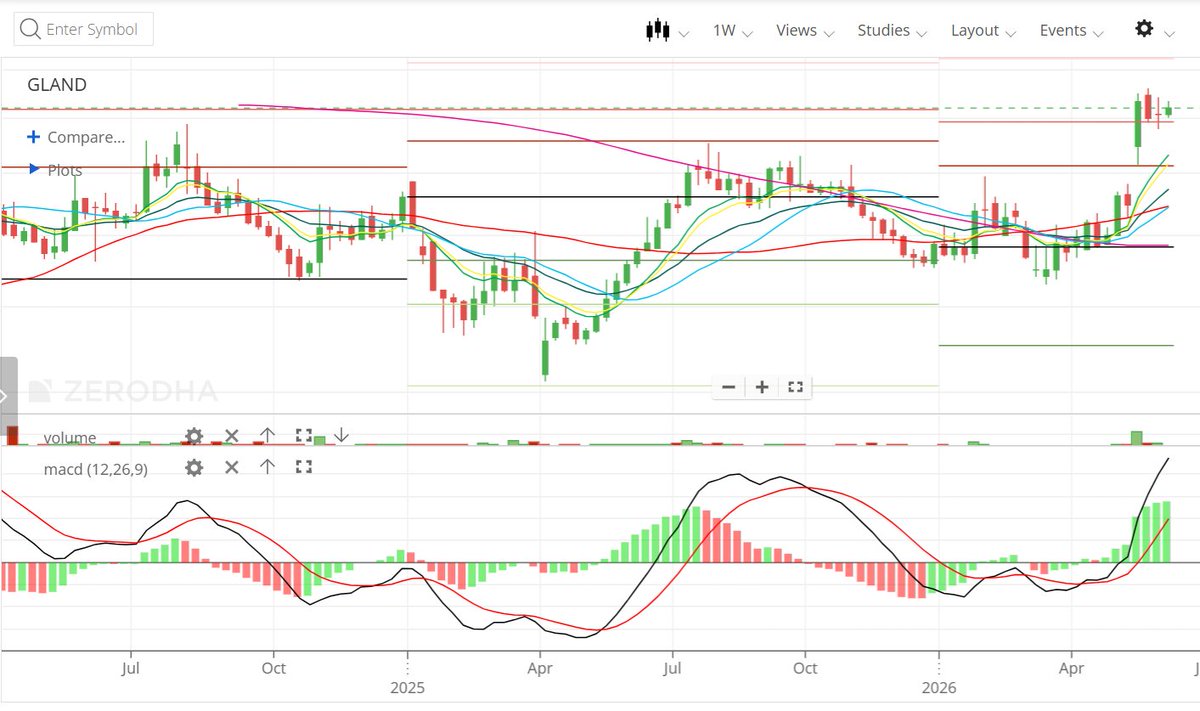Move the volume panel down
Image resolution: width=1200 pixels, height=711 pixels.
click(x=341, y=435)
